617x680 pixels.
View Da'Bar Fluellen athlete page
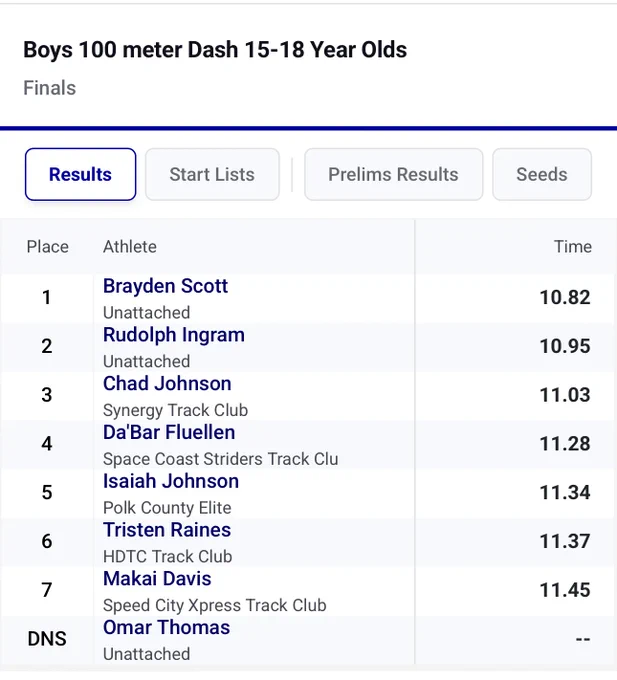coord(169,433)
